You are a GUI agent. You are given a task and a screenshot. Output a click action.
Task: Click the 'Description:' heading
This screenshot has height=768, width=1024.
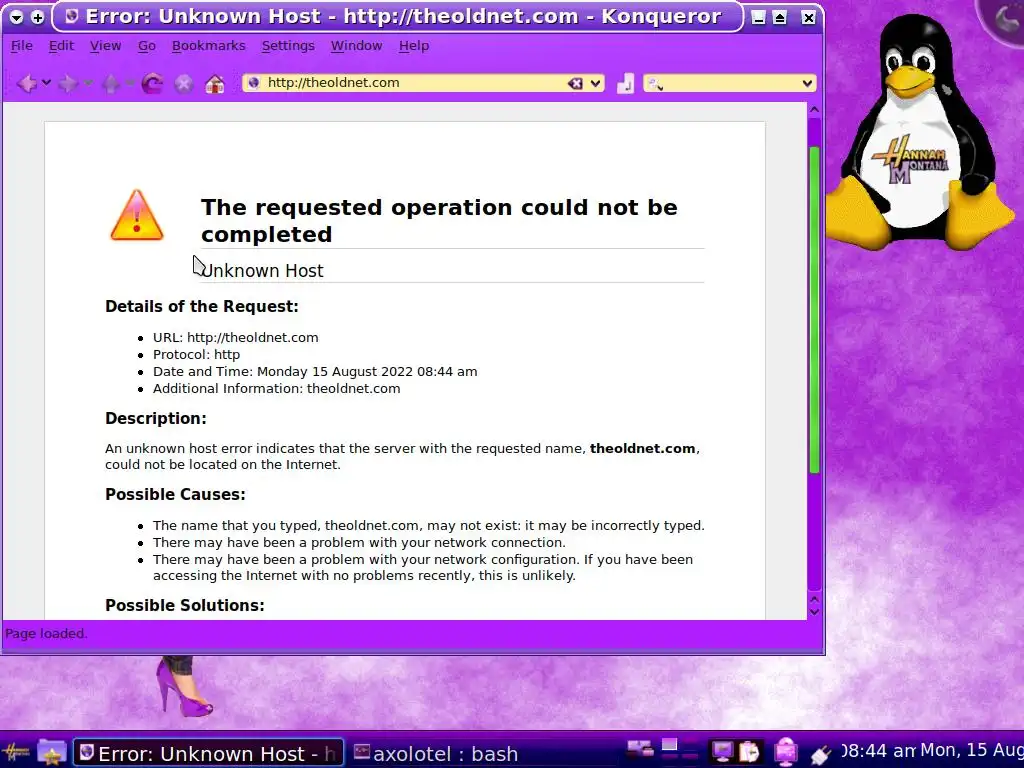155,419
